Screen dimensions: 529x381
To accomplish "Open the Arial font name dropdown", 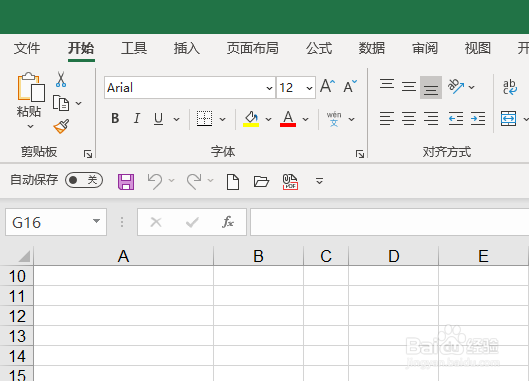I will pyautogui.click(x=269, y=88).
